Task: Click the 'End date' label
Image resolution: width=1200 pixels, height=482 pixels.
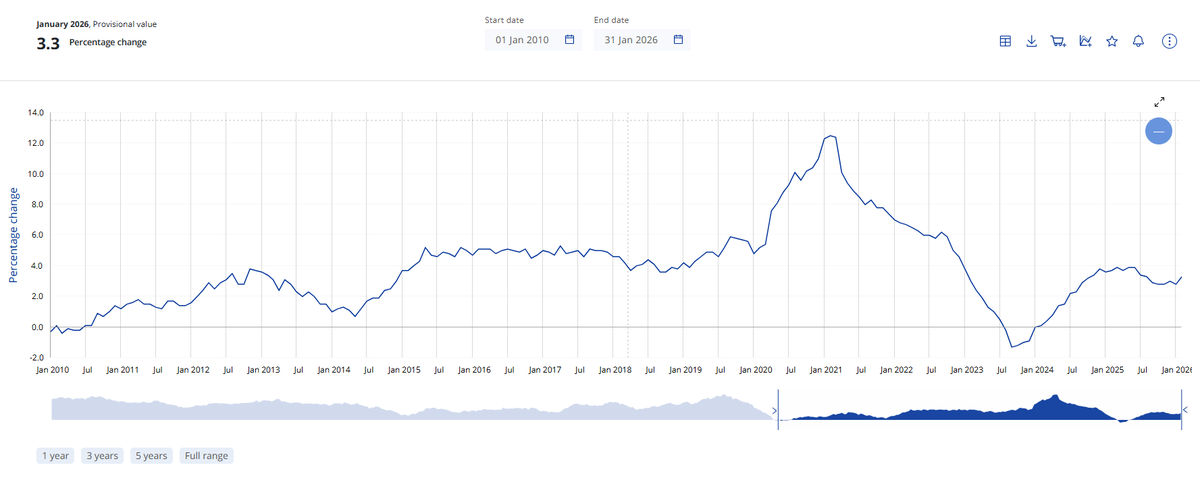Action: click(611, 20)
